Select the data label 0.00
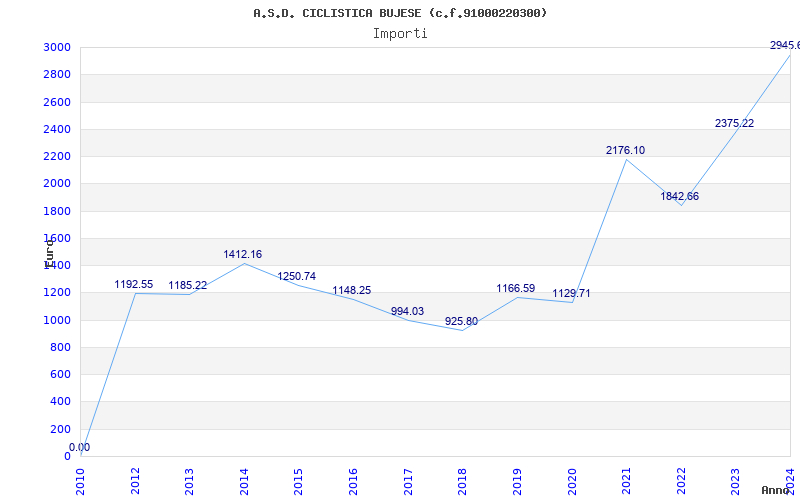Image resolution: width=800 pixels, height=500 pixels. click(x=80, y=447)
